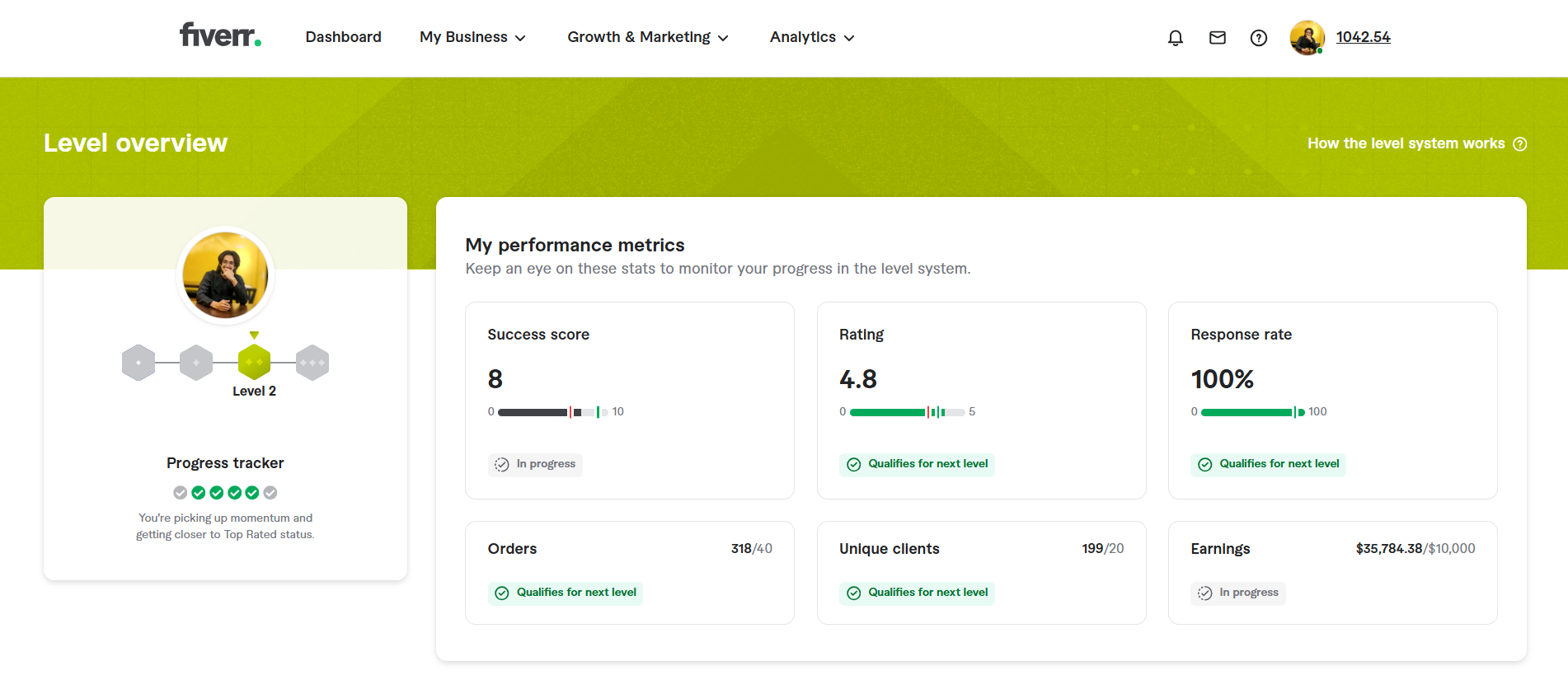Click the last grey progress tracker dot
Image resolution: width=1568 pixels, height=694 pixels.
(270, 493)
